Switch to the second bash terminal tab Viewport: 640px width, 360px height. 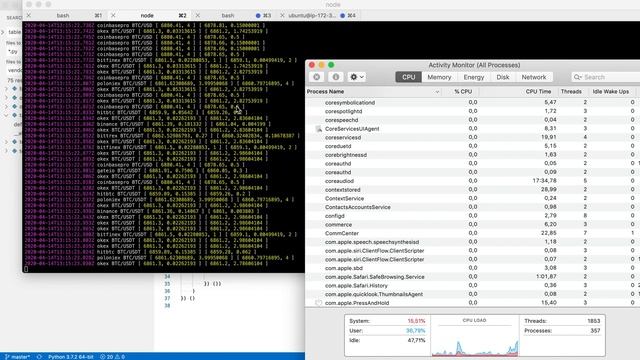pyautogui.click(x=228, y=16)
